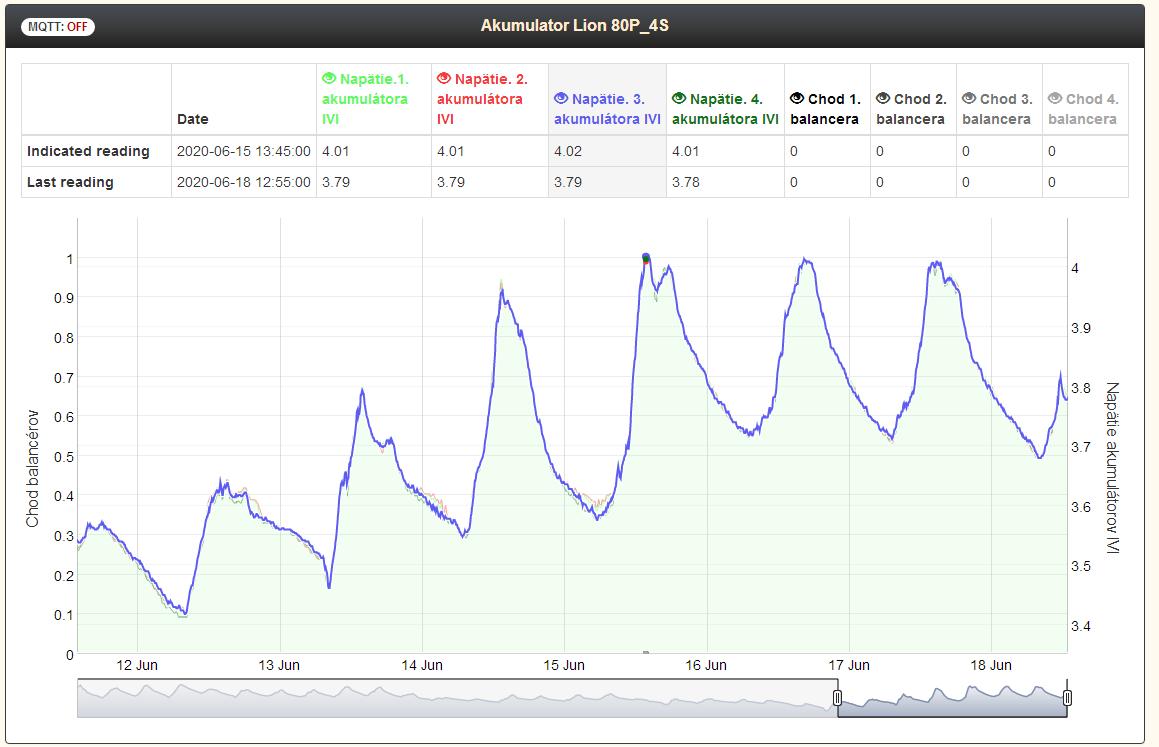Hide Napätie 3 akumulátora series via eye icon
The width and height of the screenshot is (1159, 747).
pyautogui.click(x=561, y=99)
